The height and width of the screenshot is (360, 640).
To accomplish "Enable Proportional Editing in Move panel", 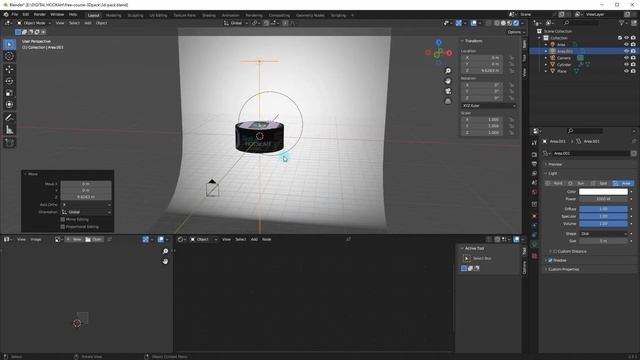I will click(63, 227).
